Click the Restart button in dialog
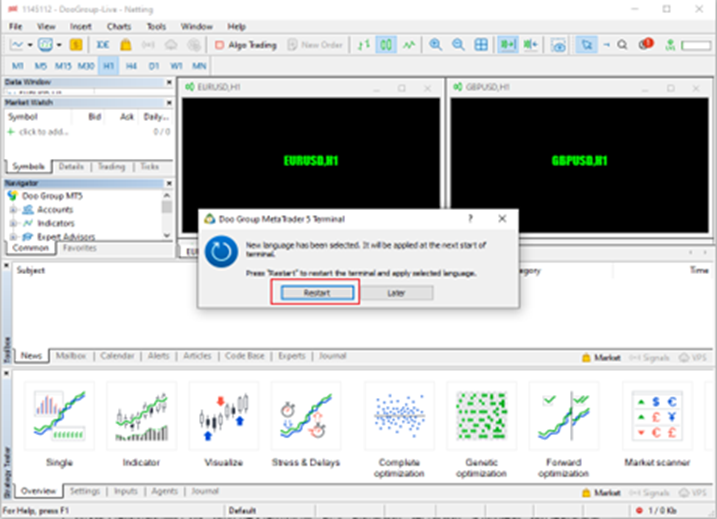This screenshot has height=519, width=717. click(315, 292)
